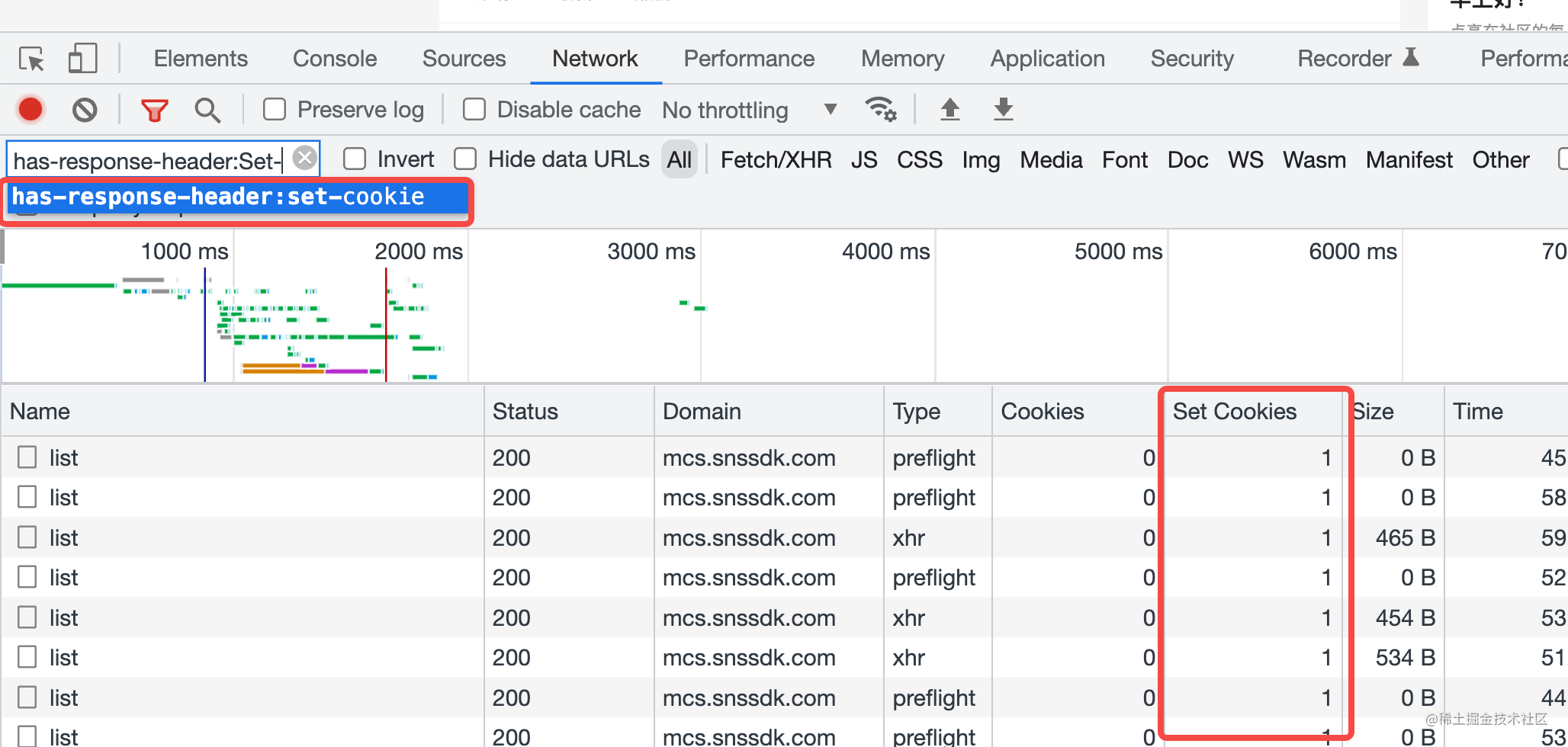Filter requests by Fetch/XHR type
Image resolution: width=1568 pixels, height=747 pixels.
(776, 160)
